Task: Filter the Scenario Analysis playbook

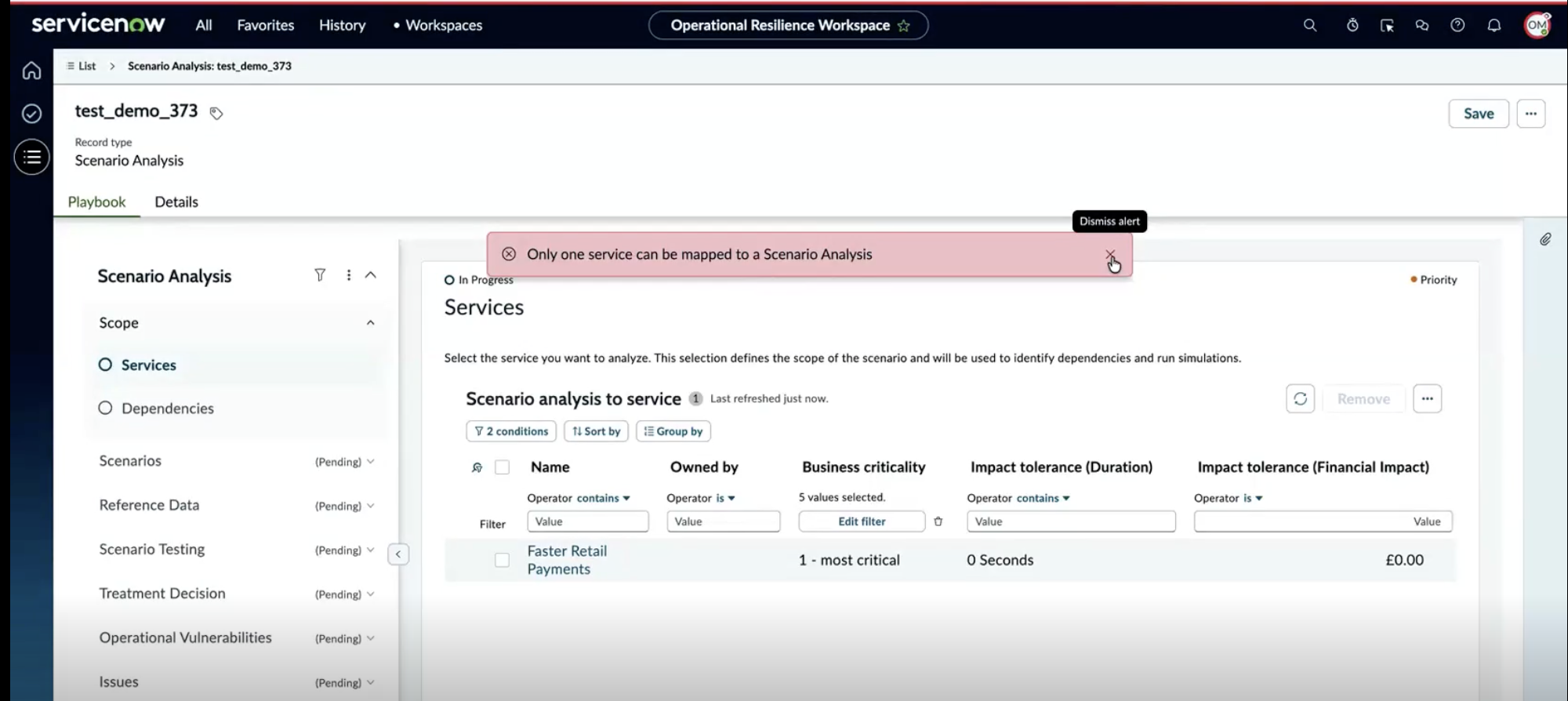Action: (x=320, y=275)
